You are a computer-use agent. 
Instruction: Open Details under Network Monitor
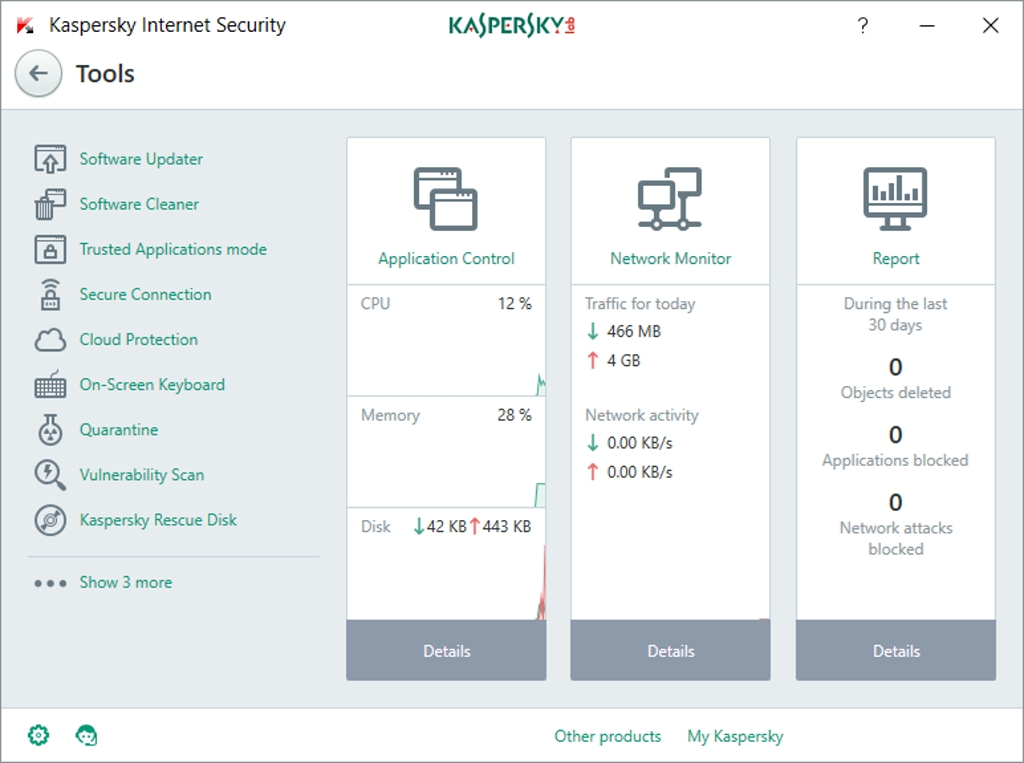(670, 651)
